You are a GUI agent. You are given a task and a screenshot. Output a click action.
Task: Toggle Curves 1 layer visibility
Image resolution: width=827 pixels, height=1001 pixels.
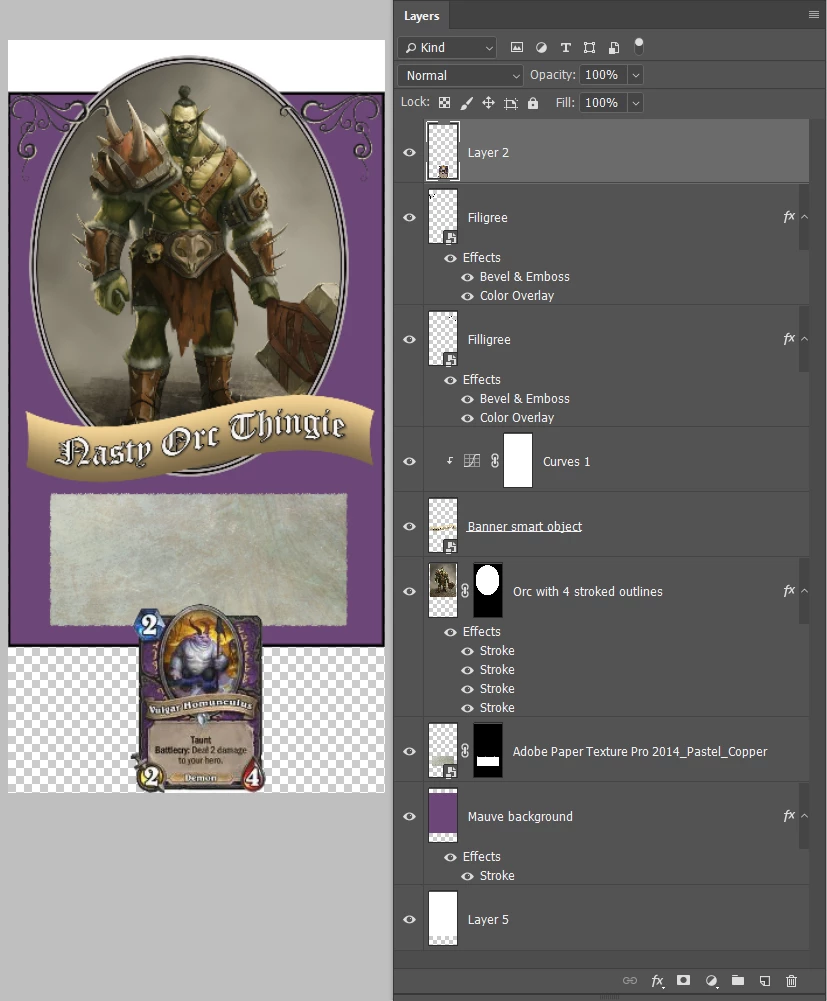click(409, 462)
